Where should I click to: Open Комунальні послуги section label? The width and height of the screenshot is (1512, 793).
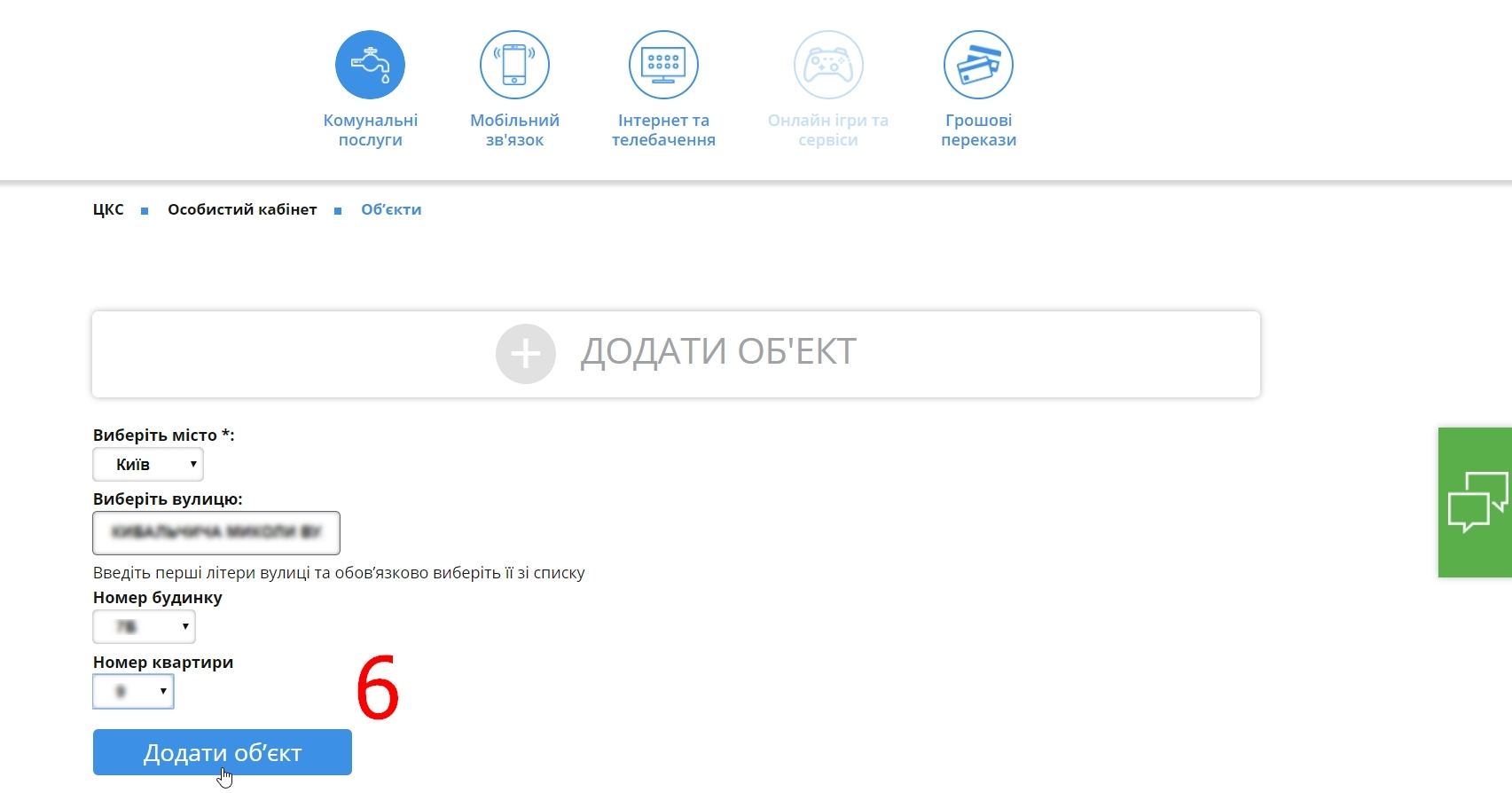pyautogui.click(x=370, y=130)
